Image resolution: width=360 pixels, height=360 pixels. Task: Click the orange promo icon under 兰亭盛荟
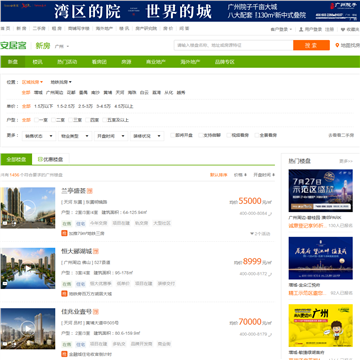click(x=64, y=233)
